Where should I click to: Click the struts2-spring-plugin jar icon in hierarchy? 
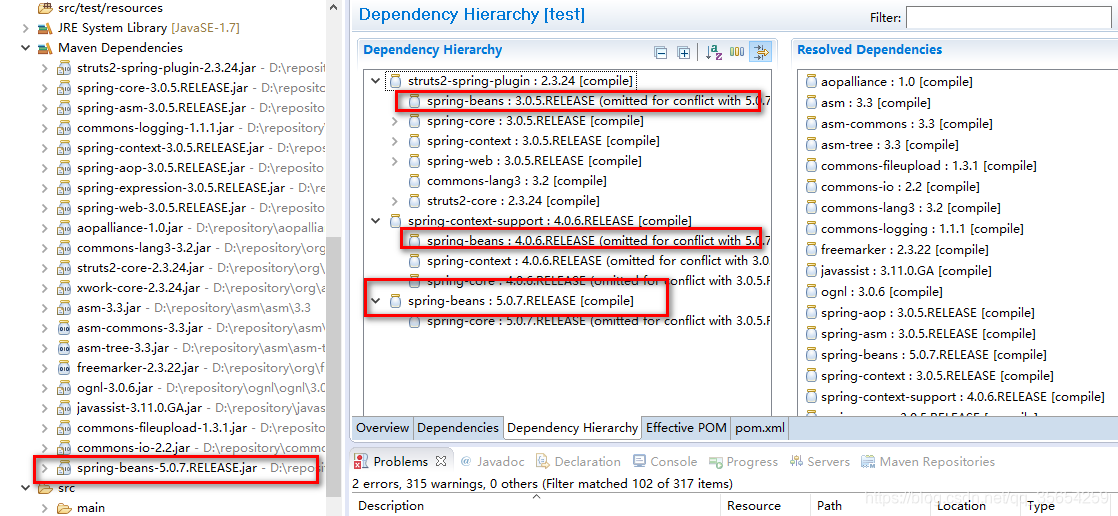pos(396,81)
